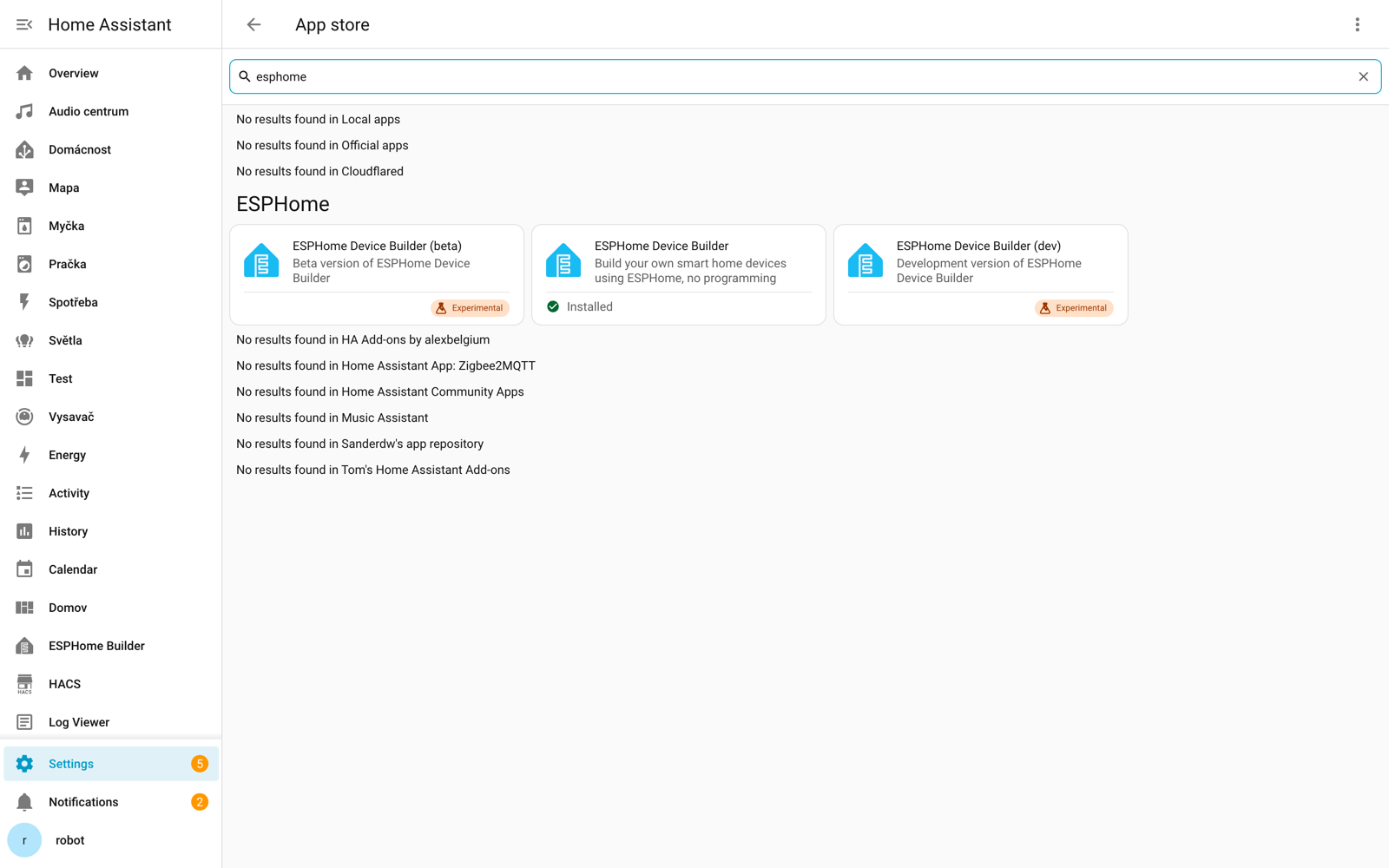Open the robot user profile avatar
Screen dimensions: 1389x868
pyautogui.click(x=24, y=840)
